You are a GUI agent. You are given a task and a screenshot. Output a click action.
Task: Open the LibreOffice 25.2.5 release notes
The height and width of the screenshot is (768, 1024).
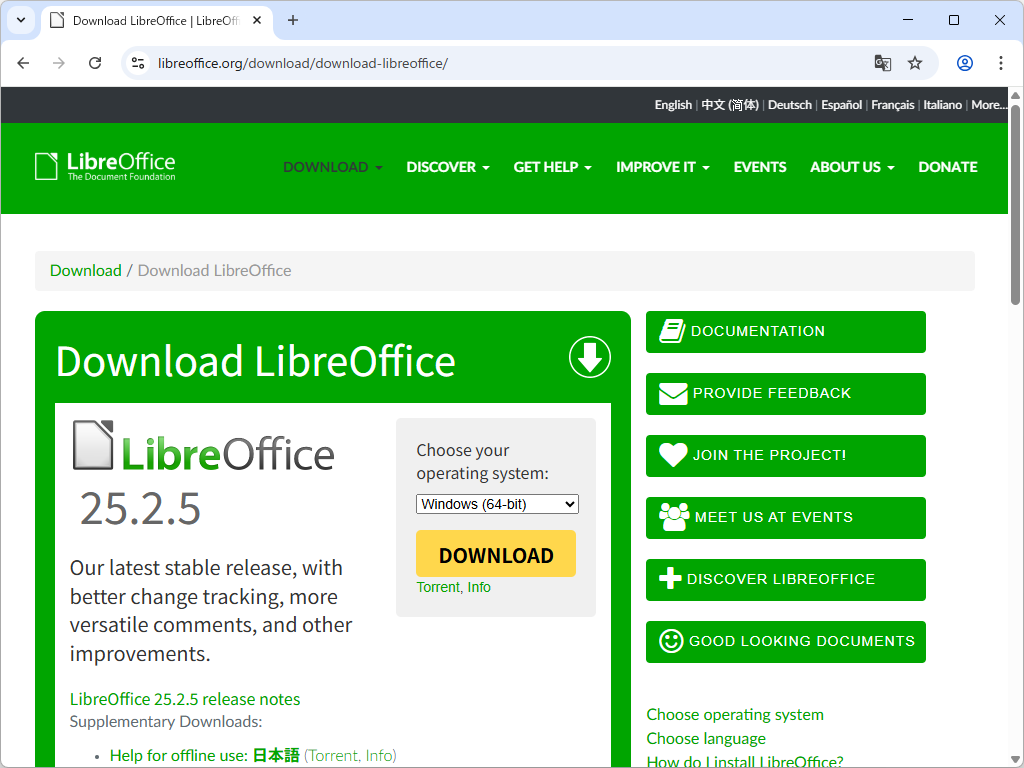tap(185, 699)
